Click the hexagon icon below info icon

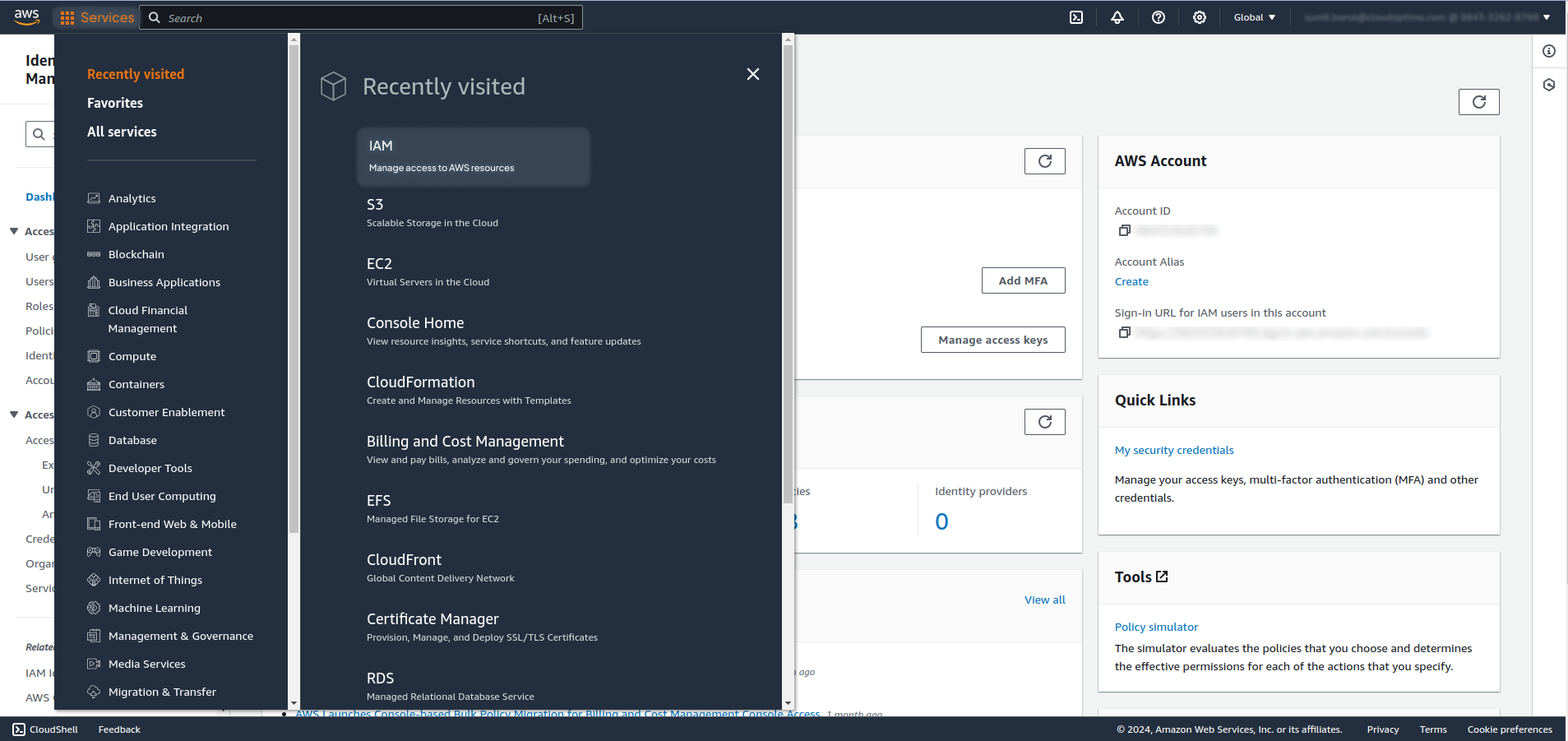[1549, 85]
